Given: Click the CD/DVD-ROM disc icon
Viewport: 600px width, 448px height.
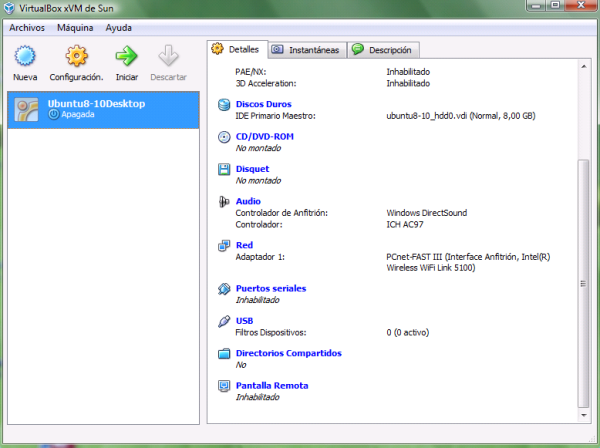Looking at the screenshot, I should [x=225, y=137].
